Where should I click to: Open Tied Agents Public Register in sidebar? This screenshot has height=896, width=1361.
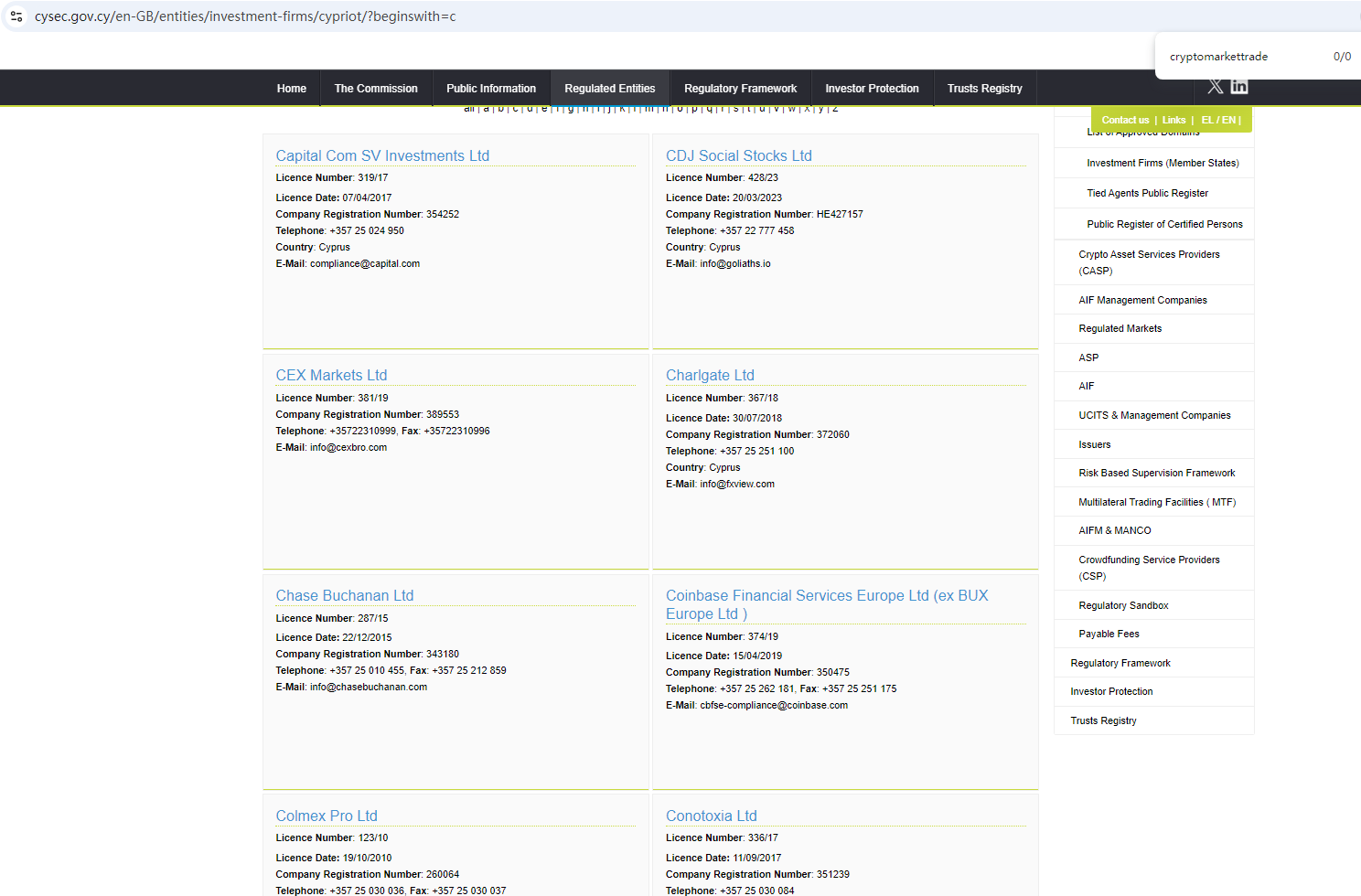tap(1147, 193)
